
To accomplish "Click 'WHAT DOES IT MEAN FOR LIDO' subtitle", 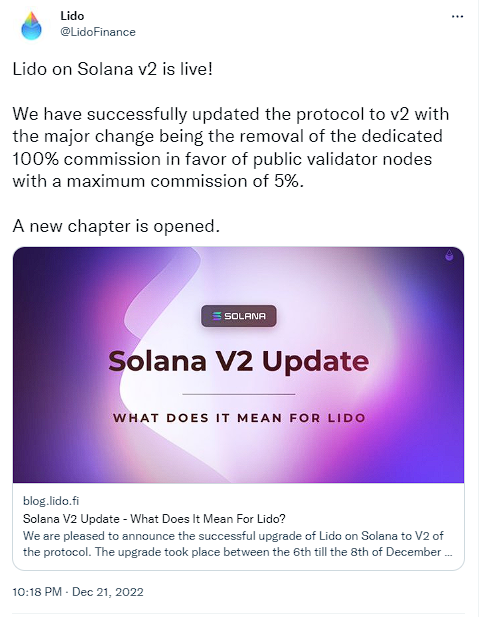I will (x=239, y=417).
